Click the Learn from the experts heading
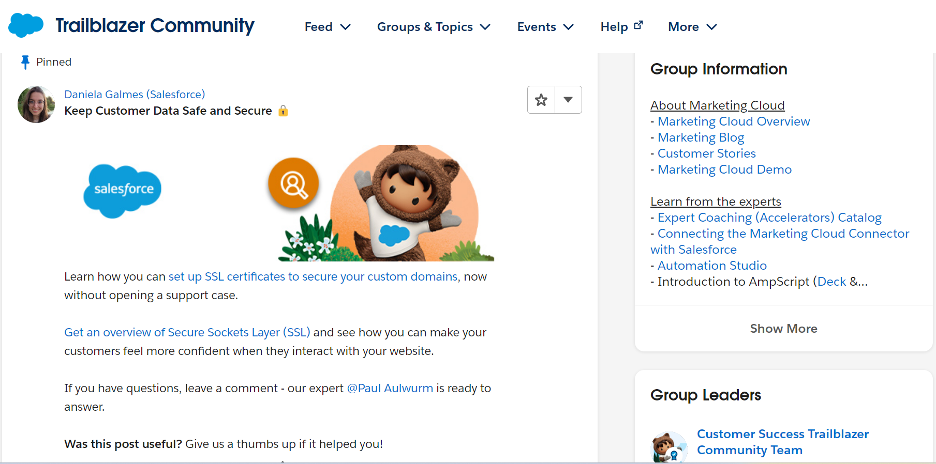The width and height of the screenshot is (936, 464). 716,202
